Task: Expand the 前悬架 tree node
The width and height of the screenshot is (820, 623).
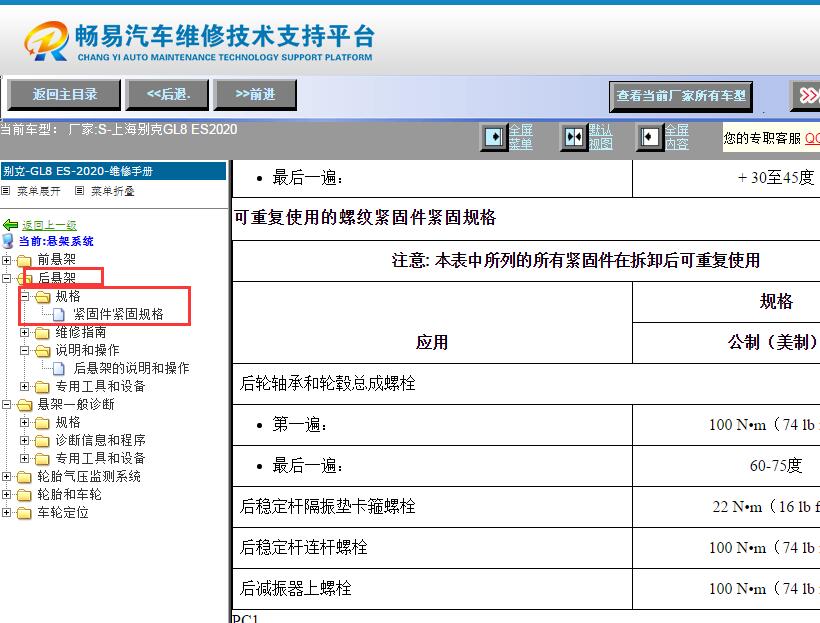Action: coord(6,260)
